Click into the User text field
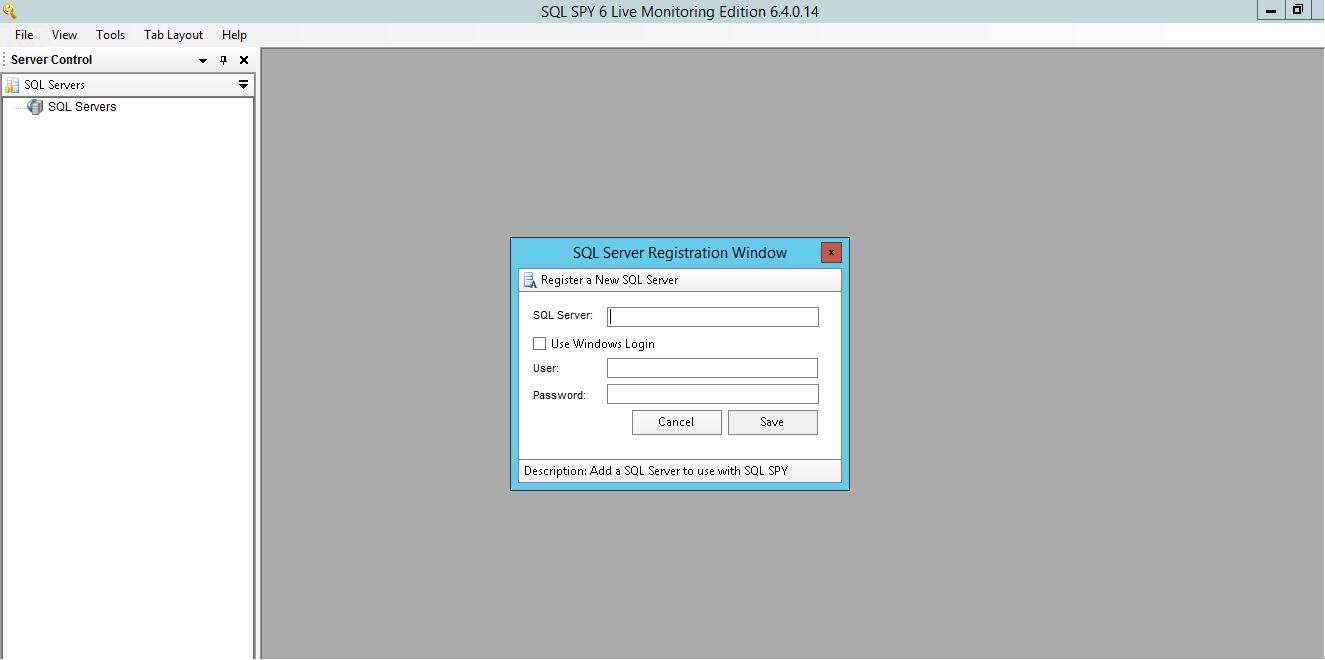This screenshot has height=660, width=1325. 712,369
